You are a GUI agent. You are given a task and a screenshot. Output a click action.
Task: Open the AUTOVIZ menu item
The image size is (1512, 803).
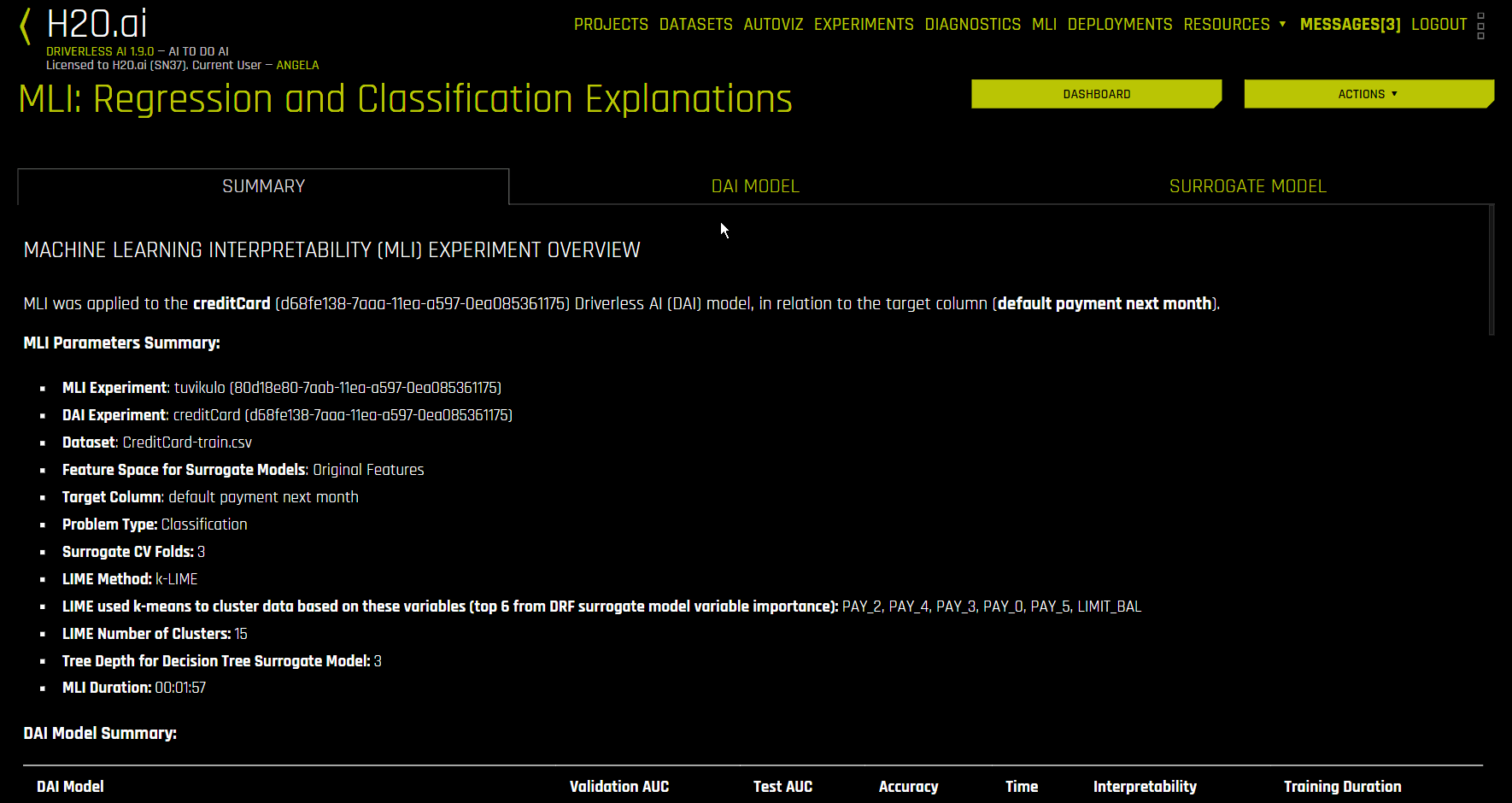click(x=773, y=25)
